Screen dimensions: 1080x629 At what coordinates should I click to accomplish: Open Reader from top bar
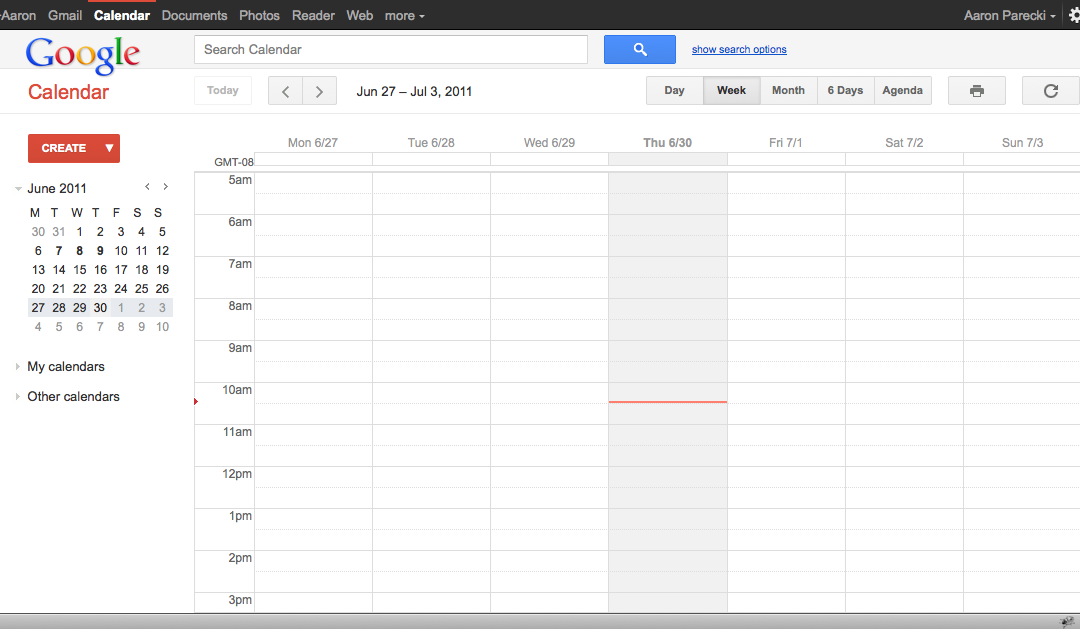pos(313,15)
